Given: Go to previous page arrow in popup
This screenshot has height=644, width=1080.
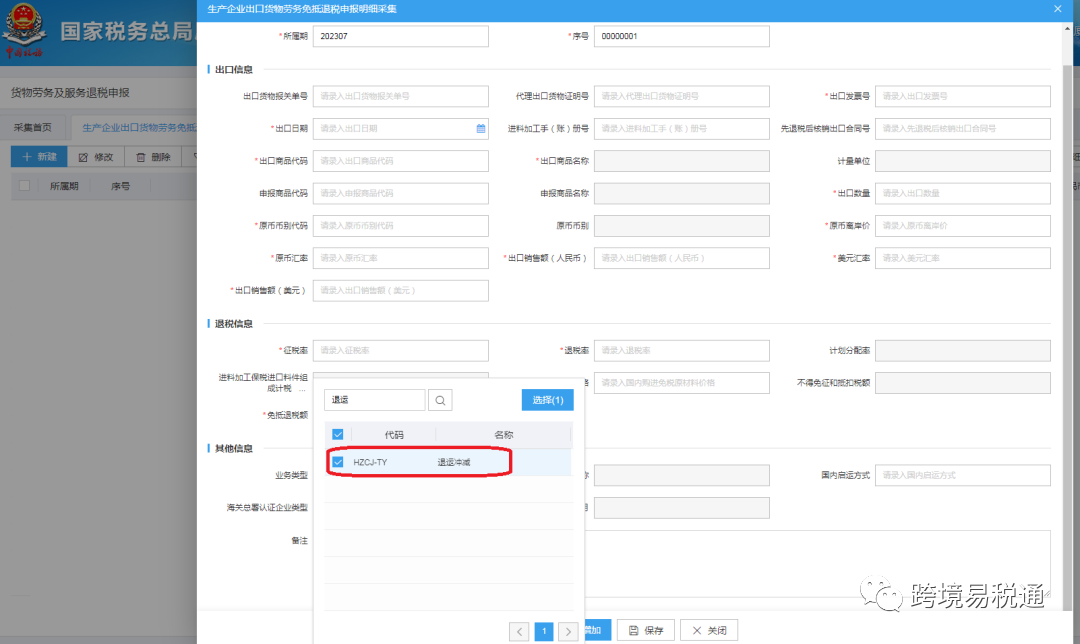Looking at the screenshot, I should point(519,631).
